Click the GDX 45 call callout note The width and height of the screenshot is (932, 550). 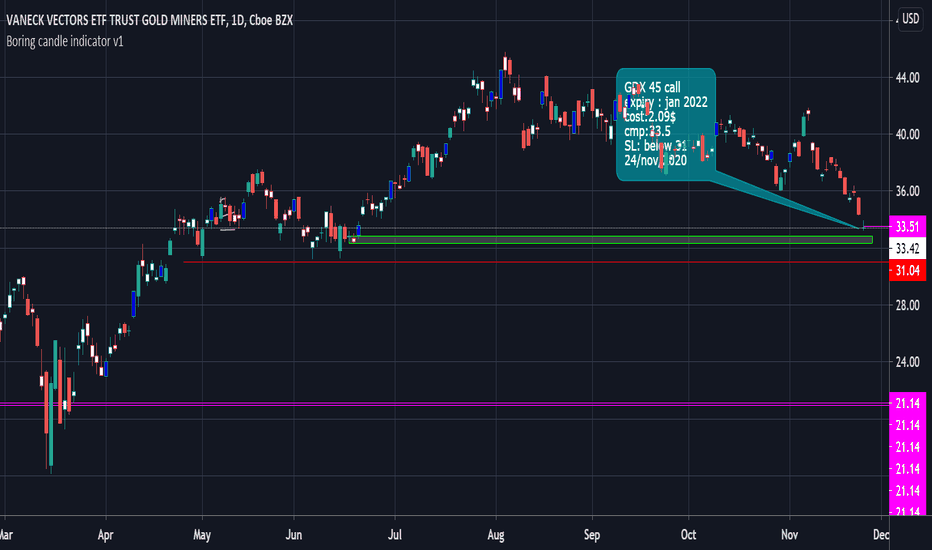point(666,124)
